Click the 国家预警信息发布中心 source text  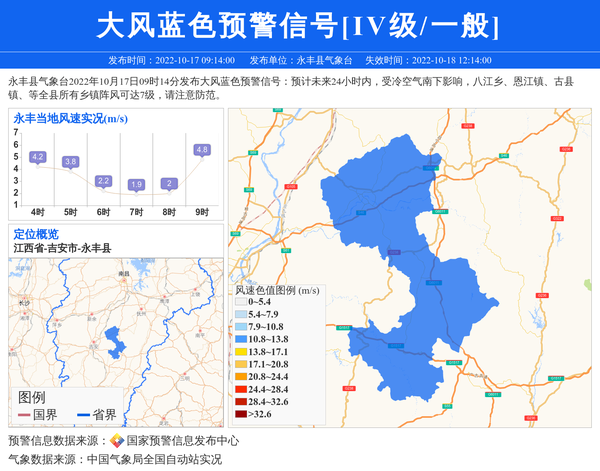(182, 441)
